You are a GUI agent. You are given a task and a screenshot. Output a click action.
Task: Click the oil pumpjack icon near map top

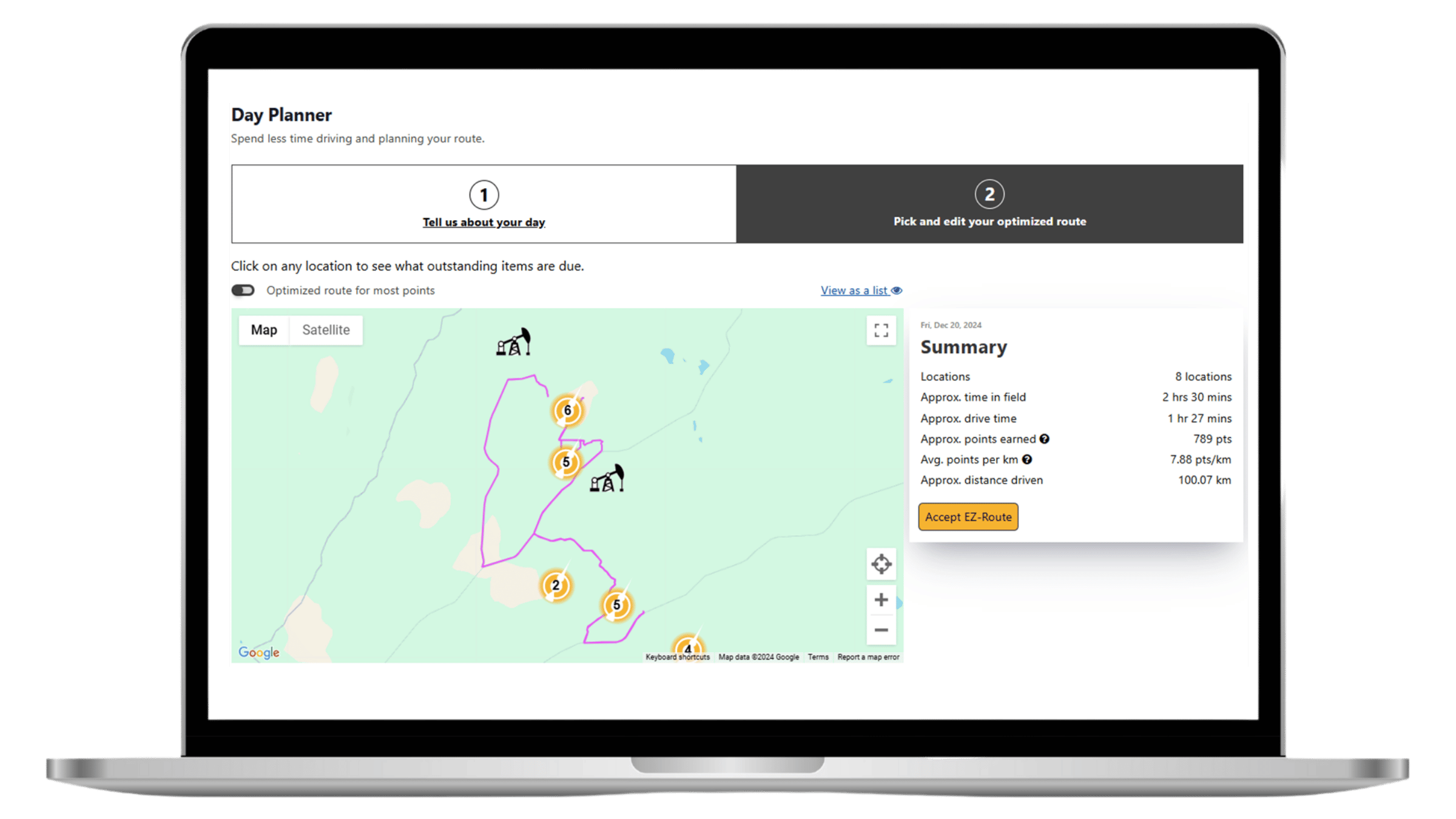point(513,342)
